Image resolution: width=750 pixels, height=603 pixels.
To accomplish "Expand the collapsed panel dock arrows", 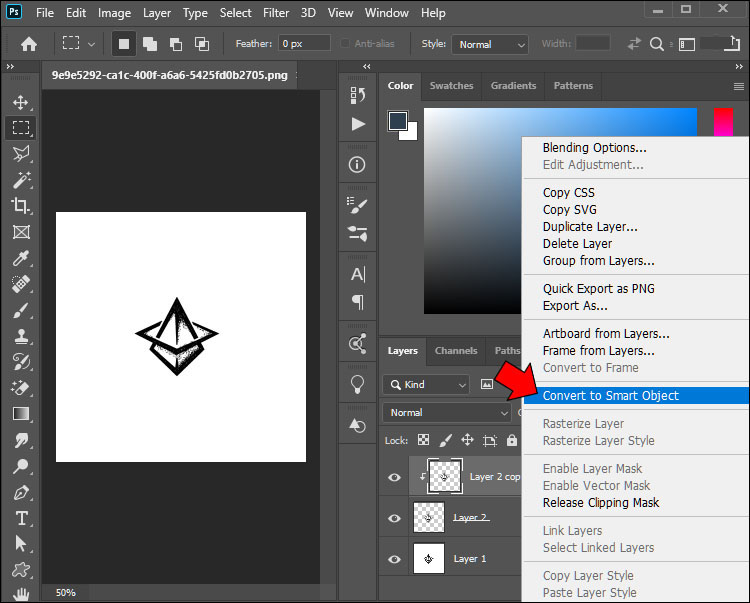I will (x=366, y=66).
